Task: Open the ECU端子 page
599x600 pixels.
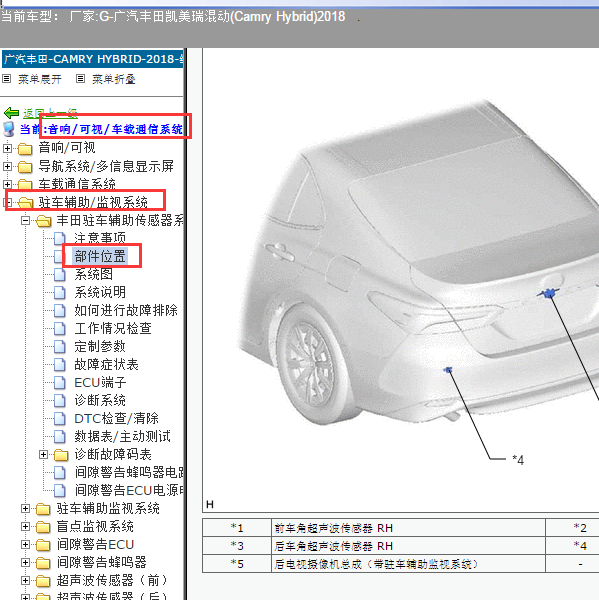Action: 100,382
